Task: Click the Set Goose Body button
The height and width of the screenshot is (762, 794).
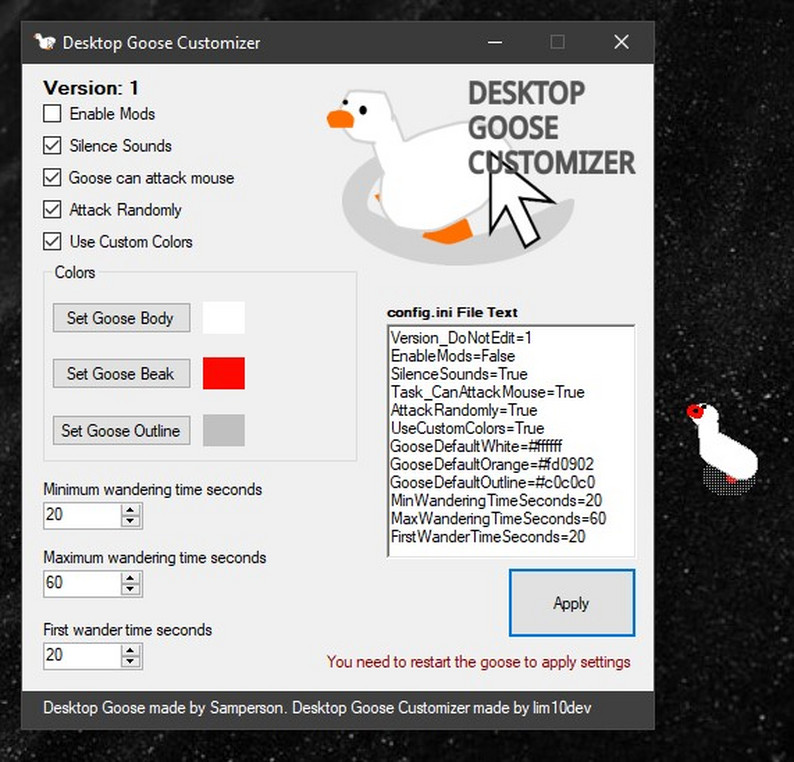Action: pyautogui.click(x=122, y=318)
